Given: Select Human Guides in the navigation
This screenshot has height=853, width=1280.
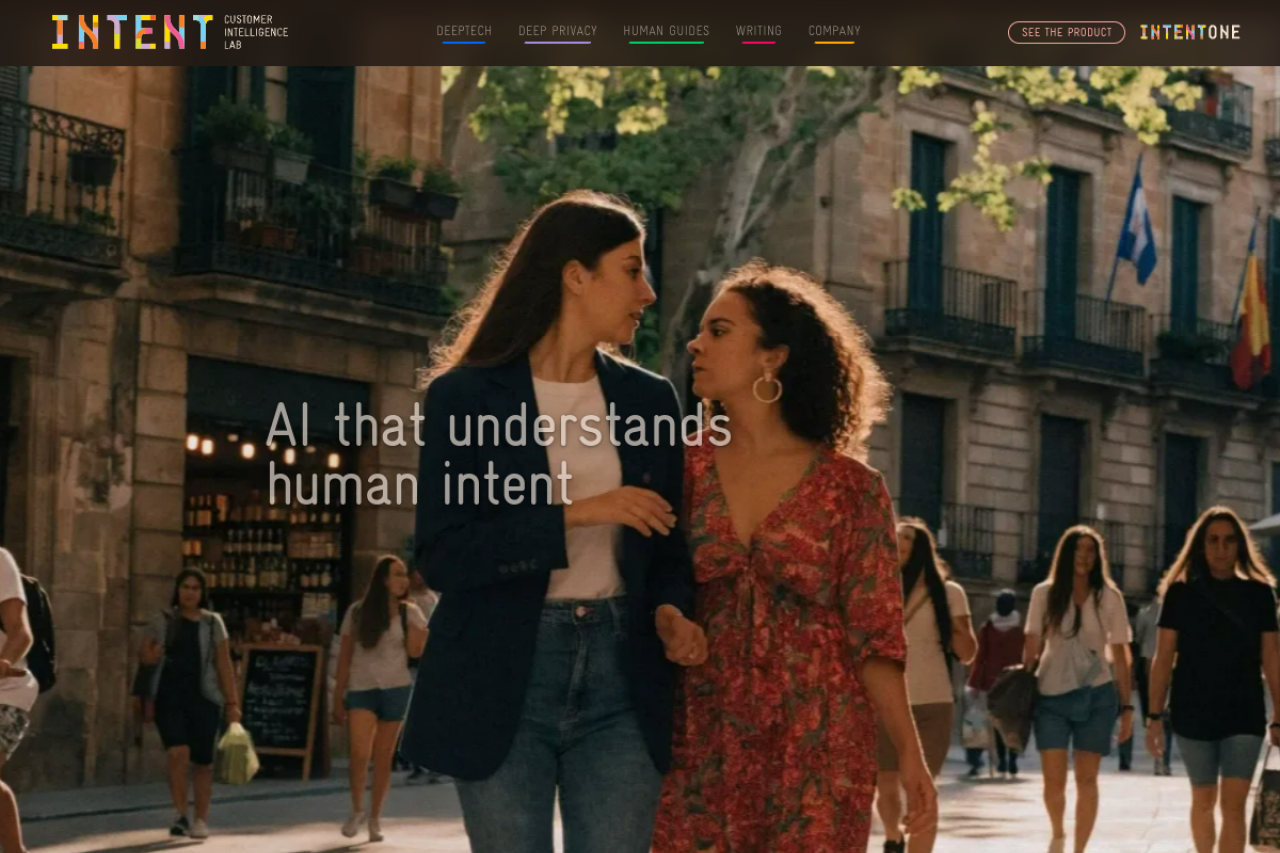Looking at the screenshot, I should coord(666,31).
